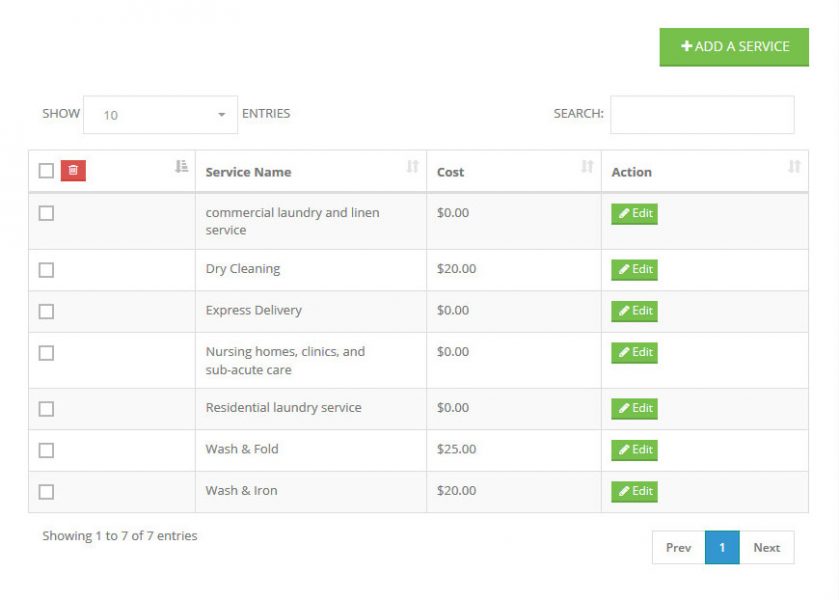
Task: Check the Dry Cleaning row checkbox
Action: 46,270
